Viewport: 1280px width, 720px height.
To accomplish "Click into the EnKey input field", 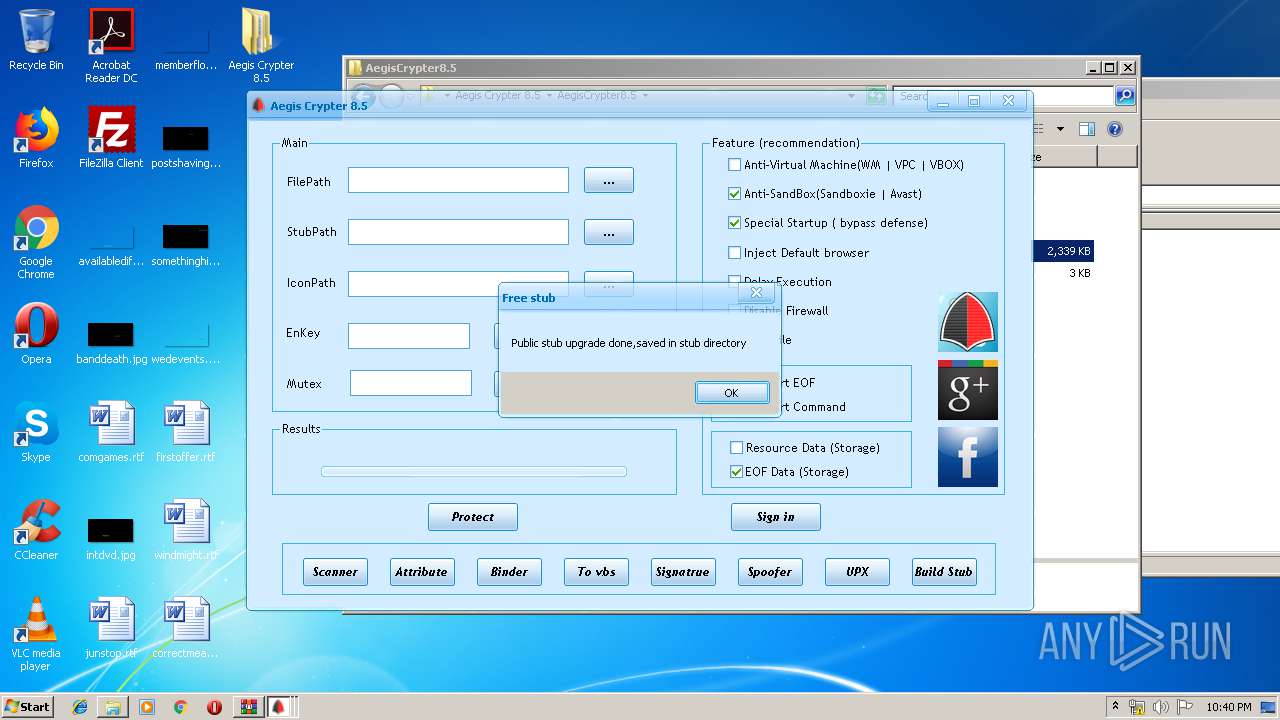I will pyautogui.click(x=409, y=336).
